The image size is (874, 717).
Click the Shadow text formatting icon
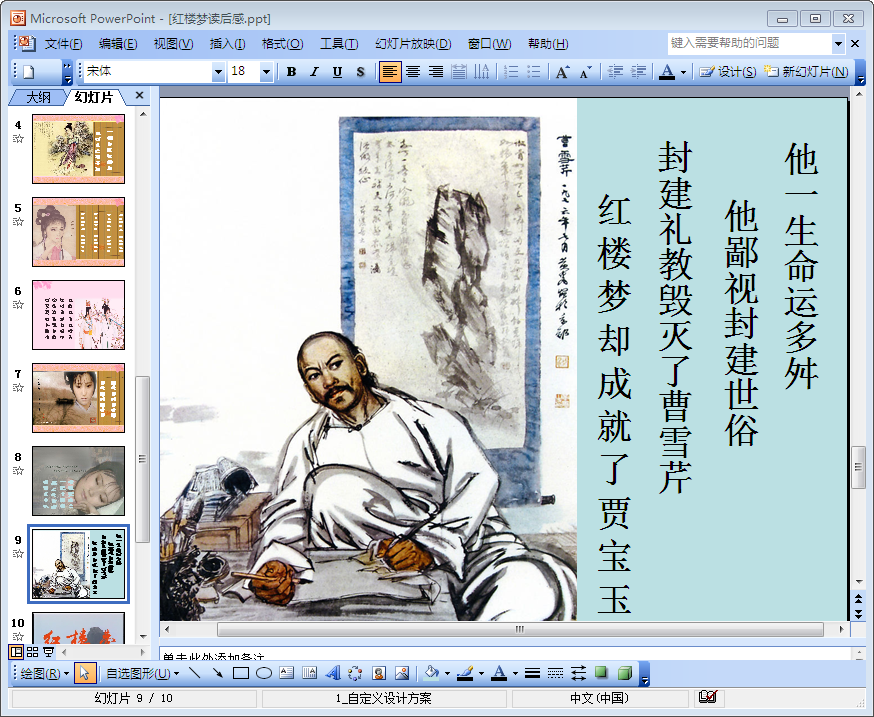pos(361,72)
